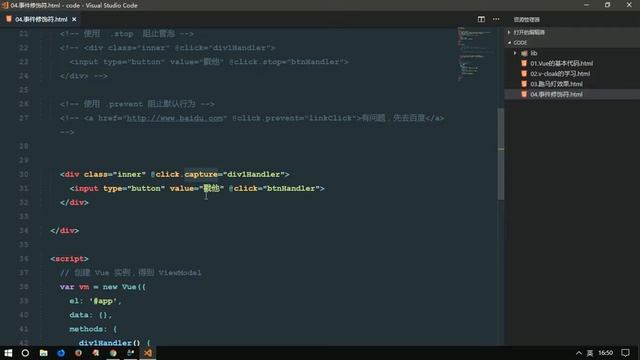Click "div1Handler" value on line 30
Image resolution: width=640 pixels, height=360 pixels.
pyautogui.click(x=253, y=174)
